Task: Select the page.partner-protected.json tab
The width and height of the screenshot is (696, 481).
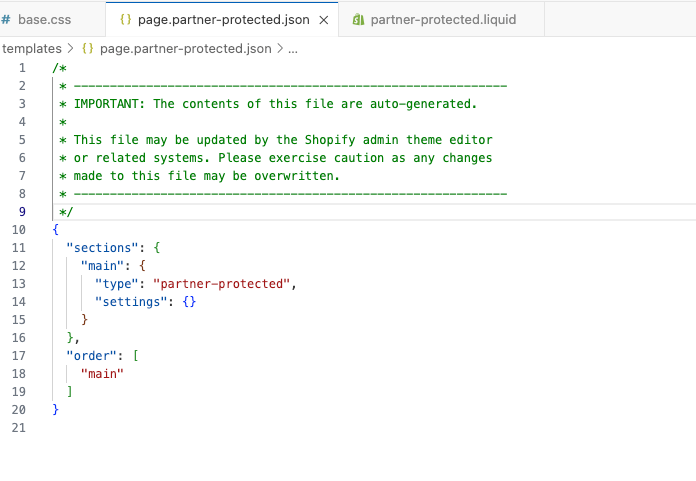Action: [x=223, y=19]
